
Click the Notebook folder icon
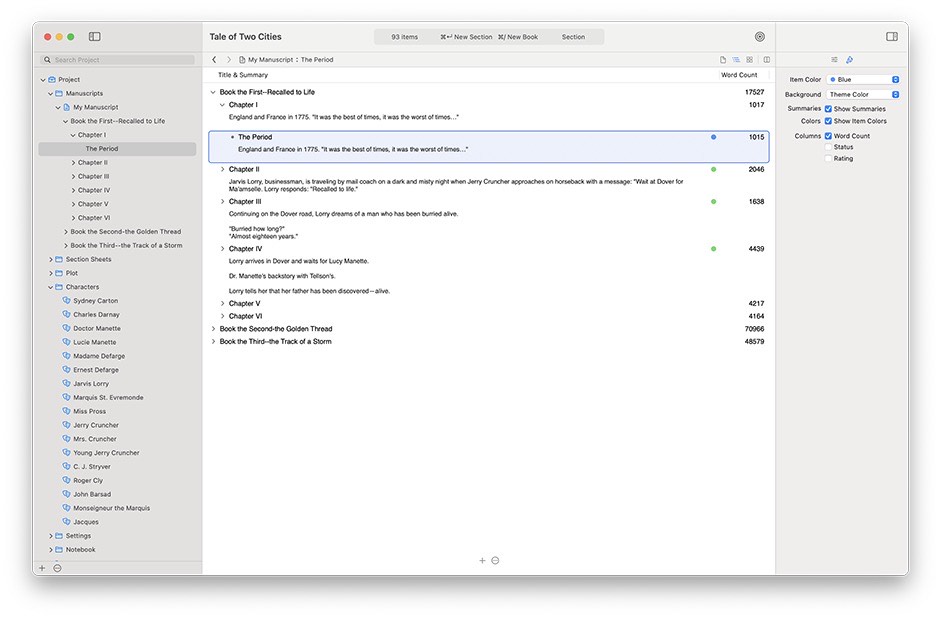coord(59,549)
